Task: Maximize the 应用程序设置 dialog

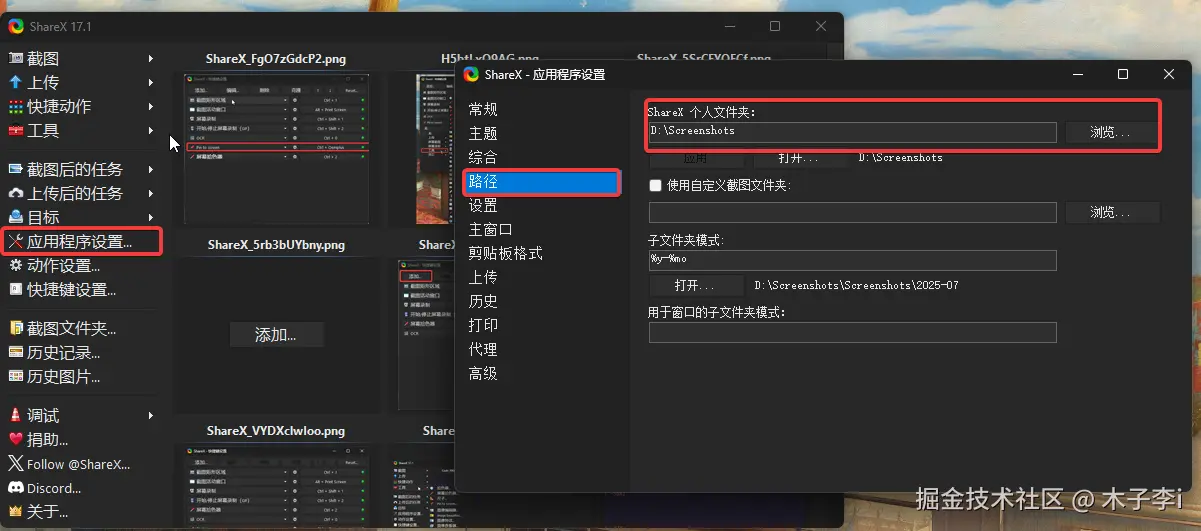Action: [1123, 74]
